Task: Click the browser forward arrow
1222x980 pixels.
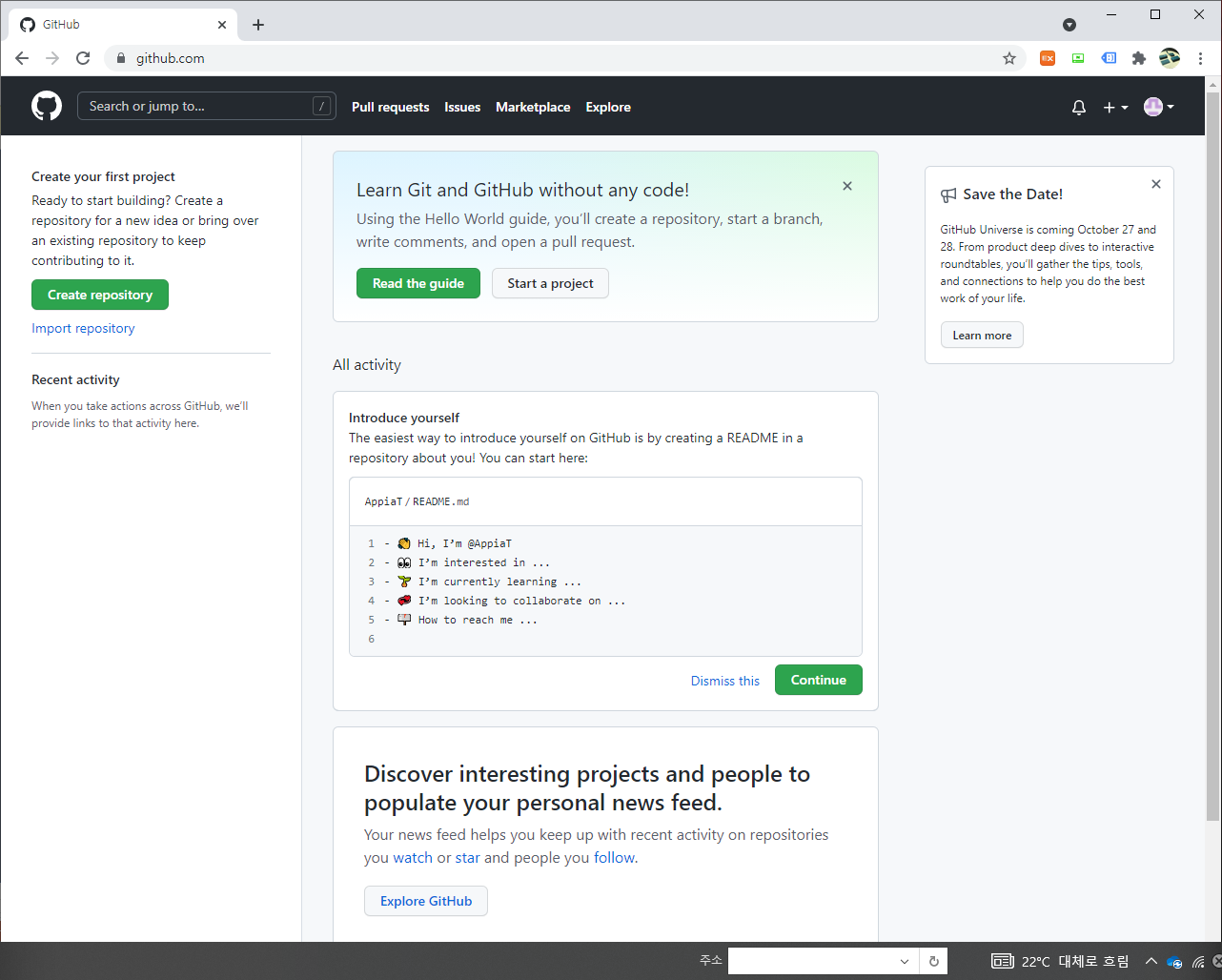Action: (x=52, y=58)
